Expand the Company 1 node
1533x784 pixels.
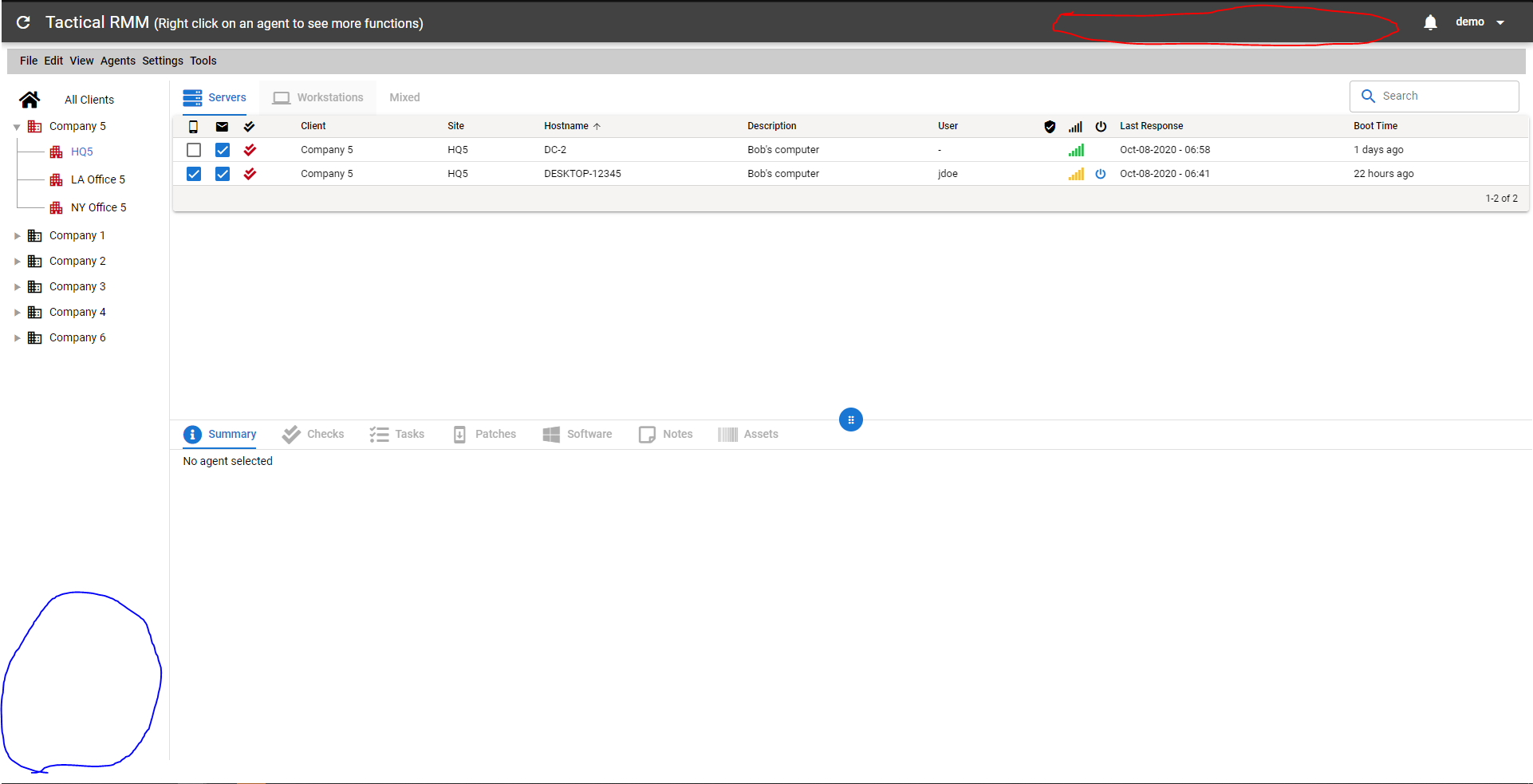click(x=17, y=236)
